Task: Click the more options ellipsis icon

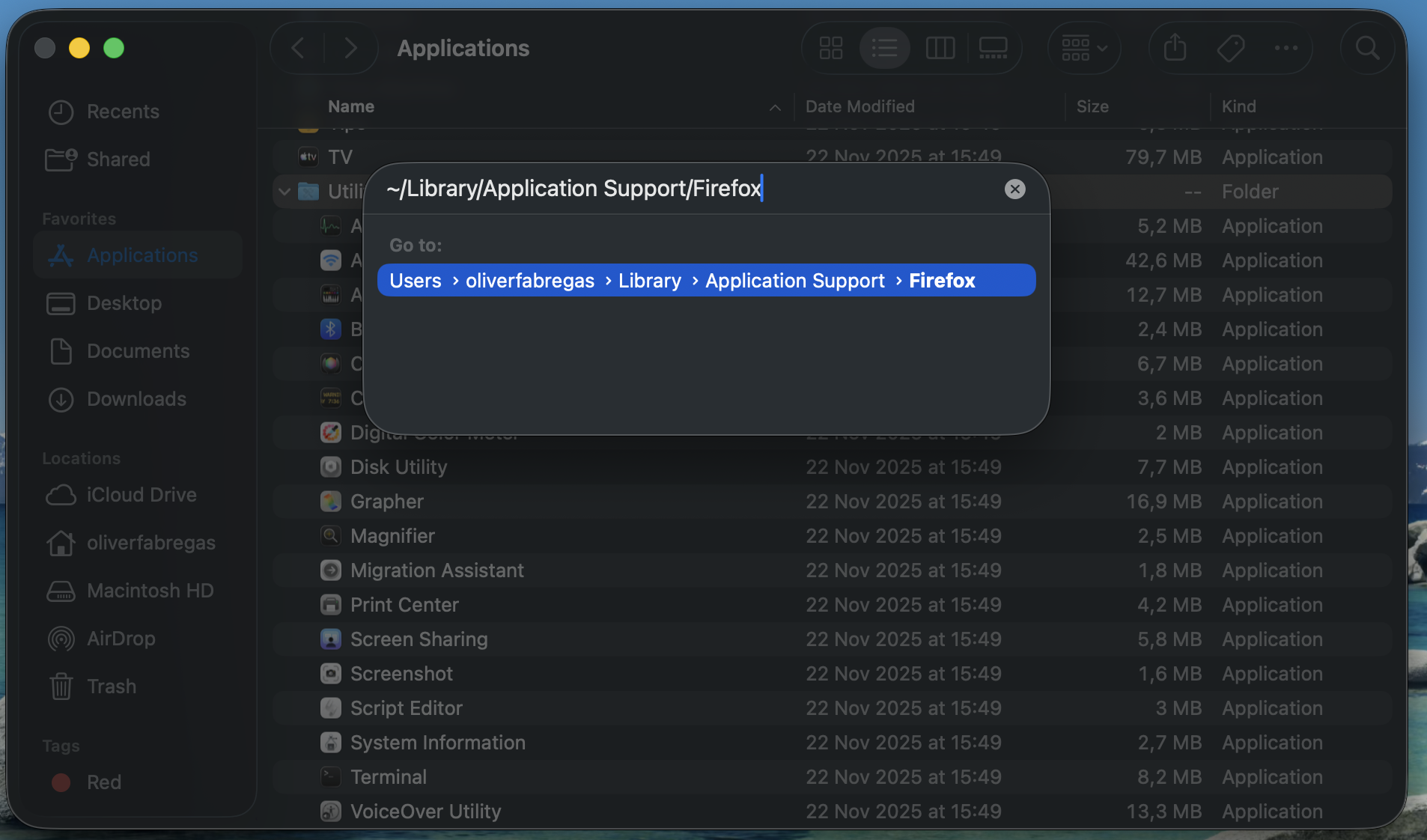Action: tap(1286, 47)
